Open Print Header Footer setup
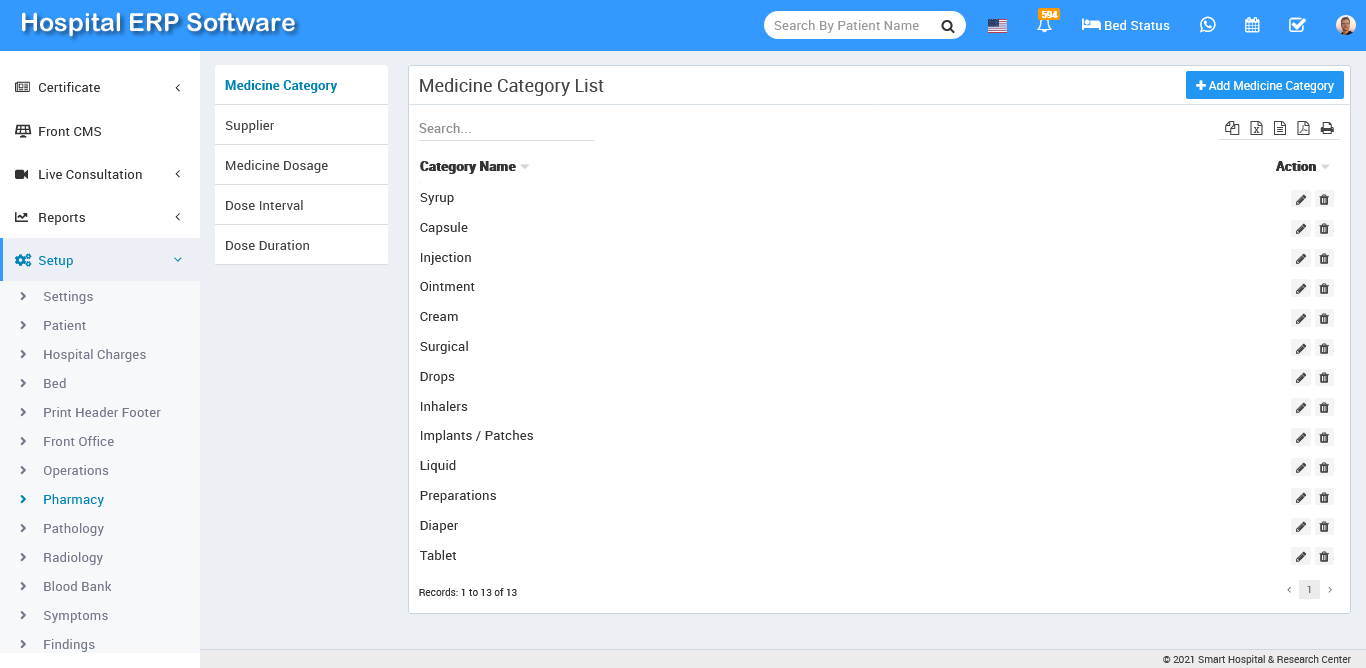This screenshot has height=668, width=1366. (x=101, y=412)
